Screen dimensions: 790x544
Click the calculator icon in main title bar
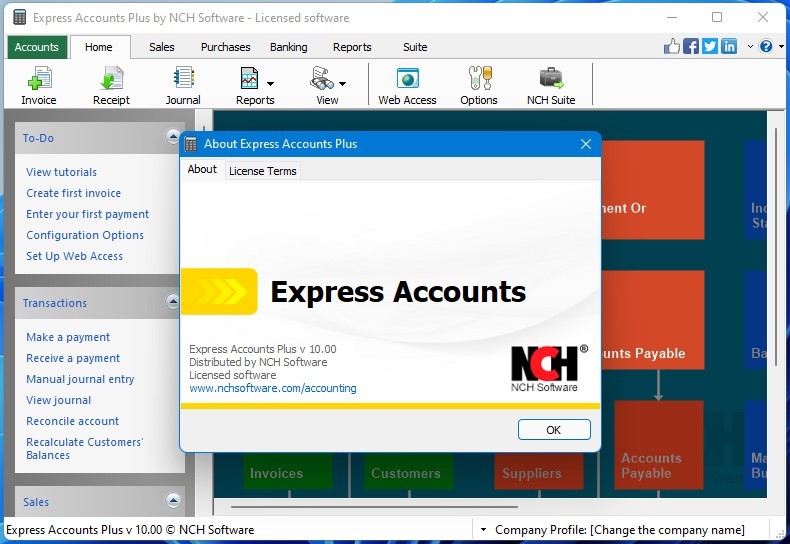pyautogui.click(x=19, y=18)
